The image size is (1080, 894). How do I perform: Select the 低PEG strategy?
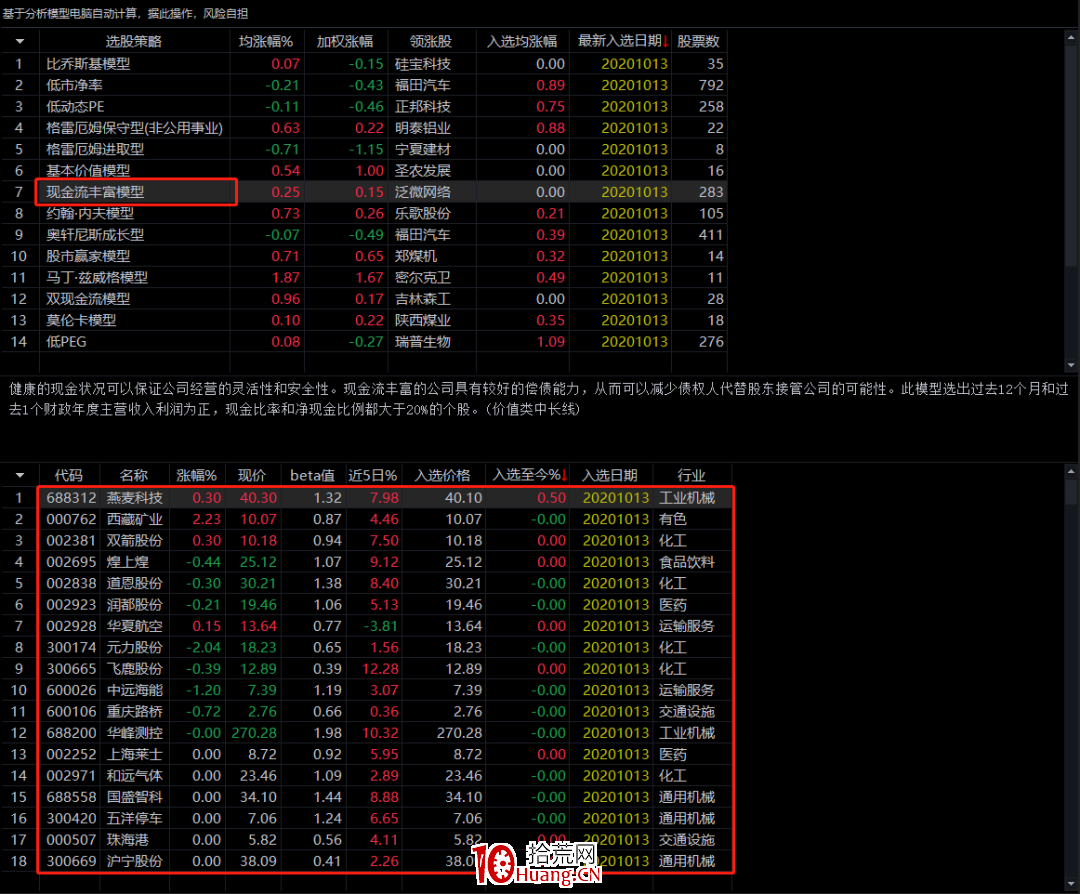pos(66,342)
